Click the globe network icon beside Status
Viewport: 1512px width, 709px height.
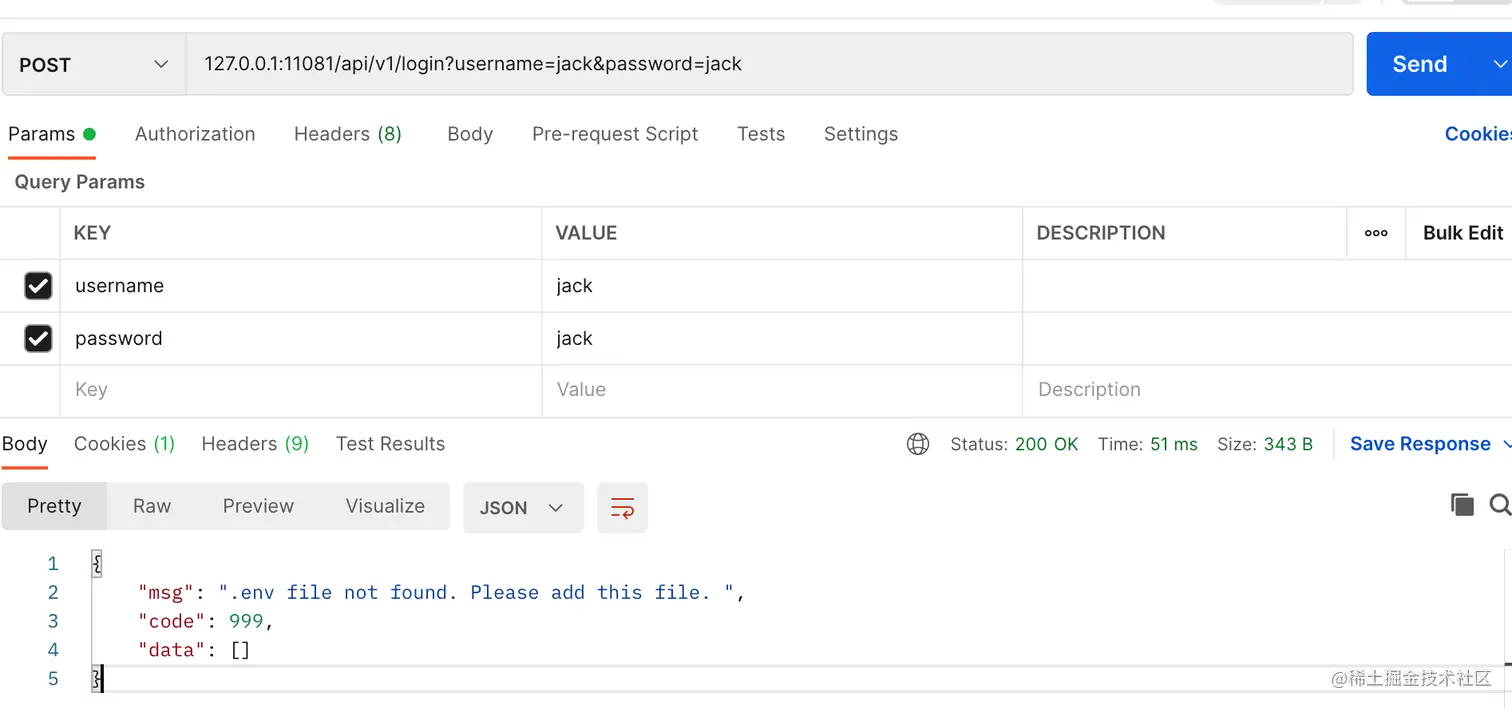(x=918, y=444)
